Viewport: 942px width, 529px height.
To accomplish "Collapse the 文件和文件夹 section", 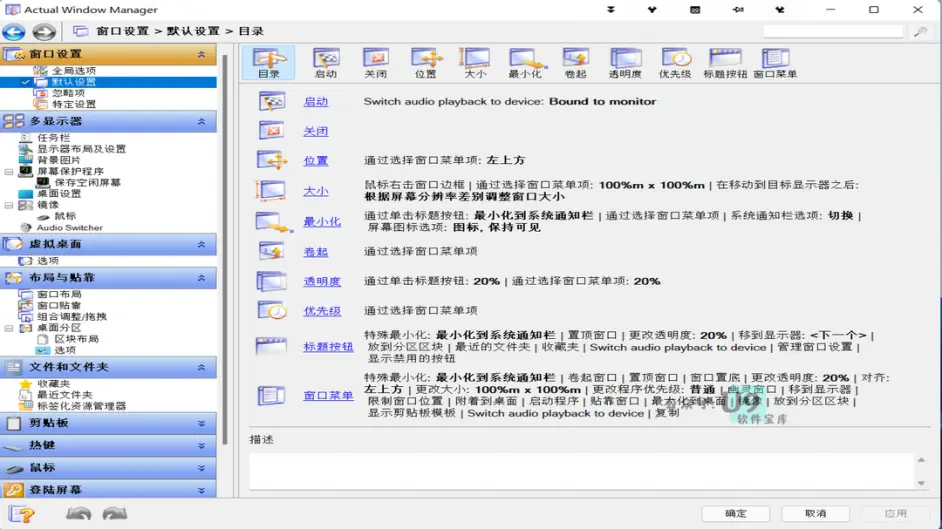I will (201, 367).
